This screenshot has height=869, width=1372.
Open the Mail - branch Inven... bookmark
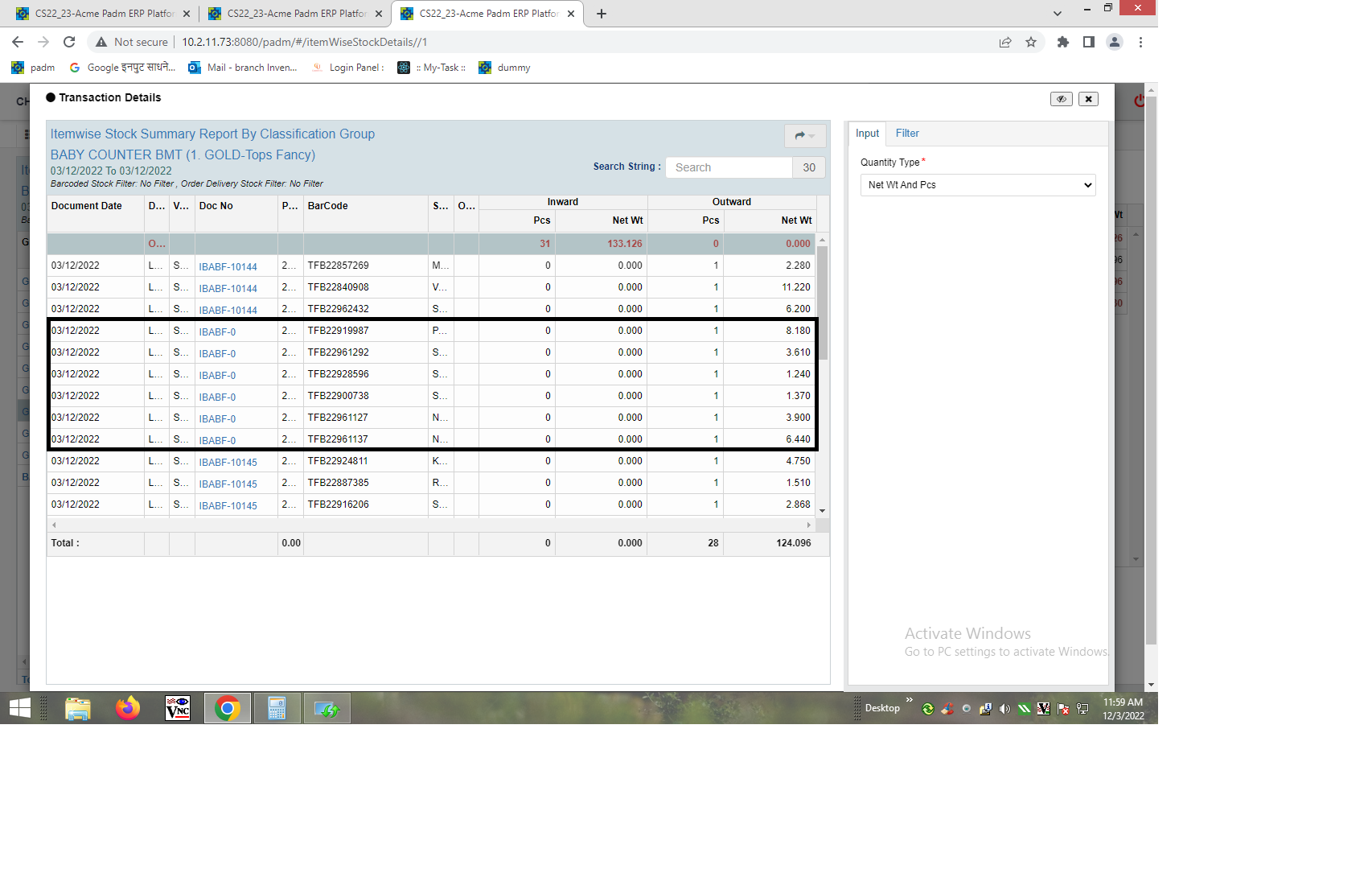point(243,68)
